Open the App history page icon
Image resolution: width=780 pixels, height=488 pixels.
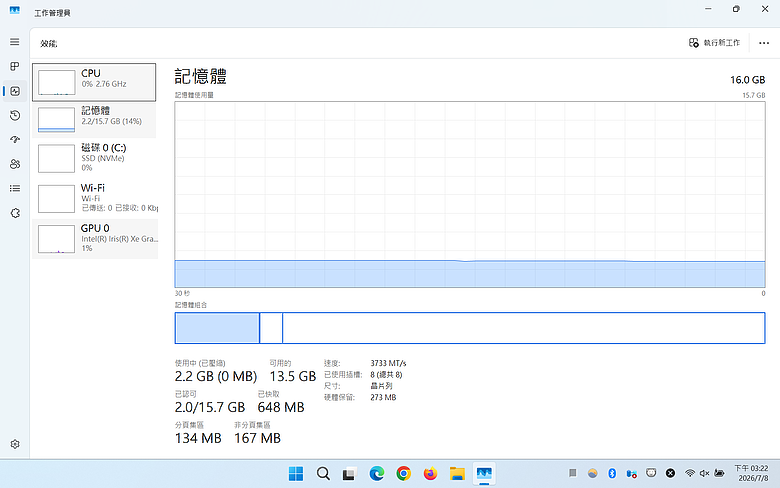(x=15, y=115)
